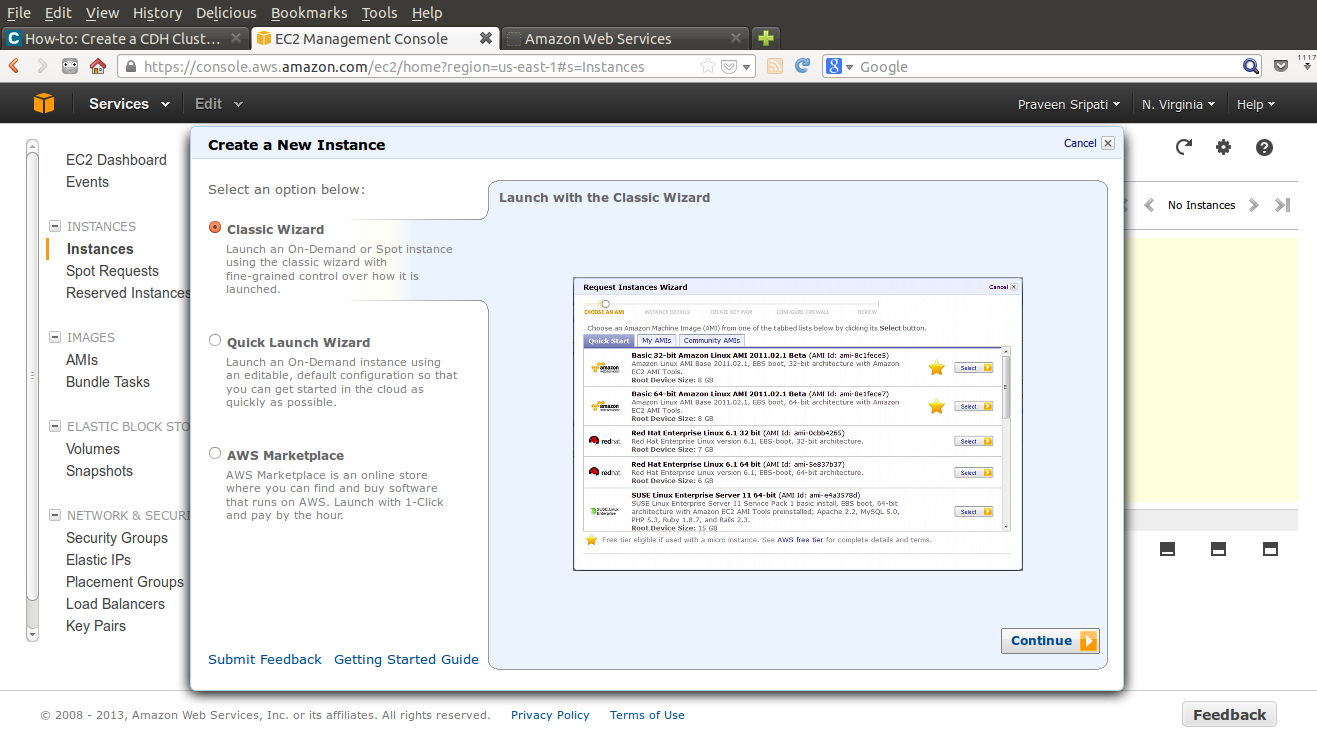The height and width of the screenshot is (744, 1317).
Task: Click the left details-pane layout icon
Action: [1167, 549]
